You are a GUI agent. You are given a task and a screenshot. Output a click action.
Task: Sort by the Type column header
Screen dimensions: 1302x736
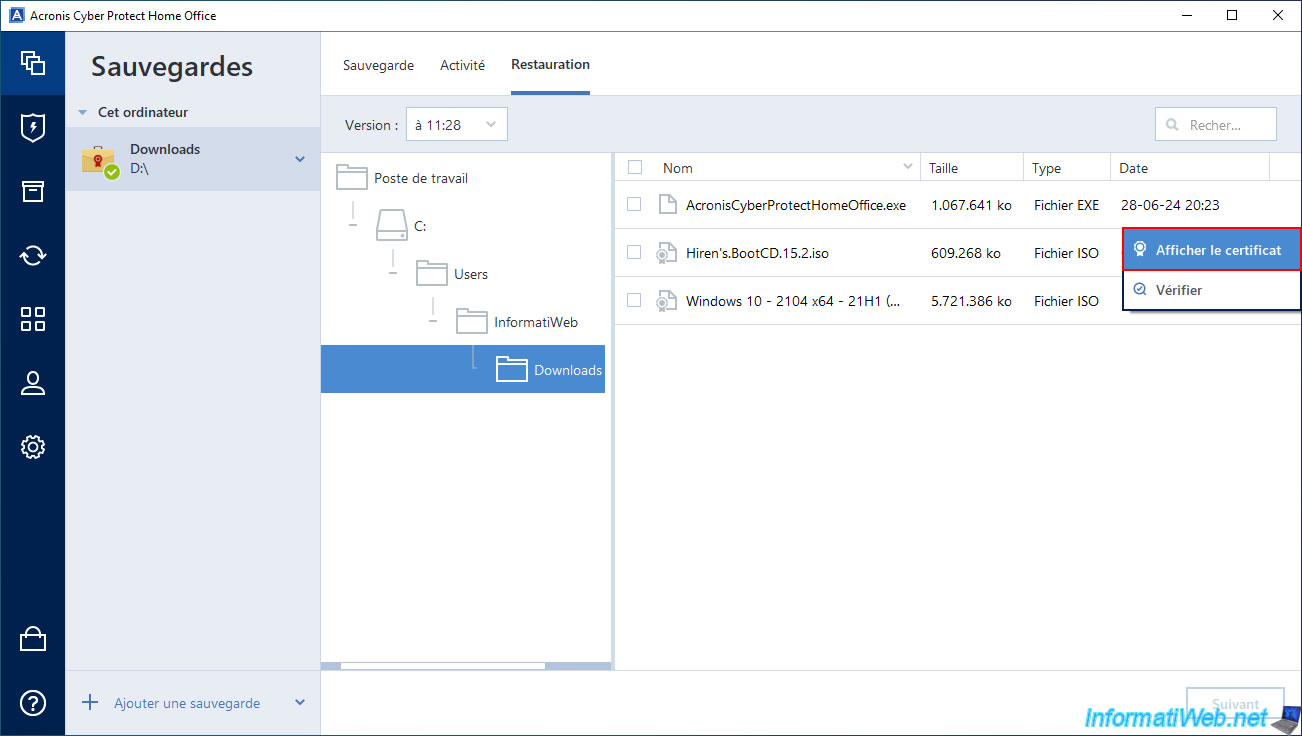click(x=1047, y=168)
